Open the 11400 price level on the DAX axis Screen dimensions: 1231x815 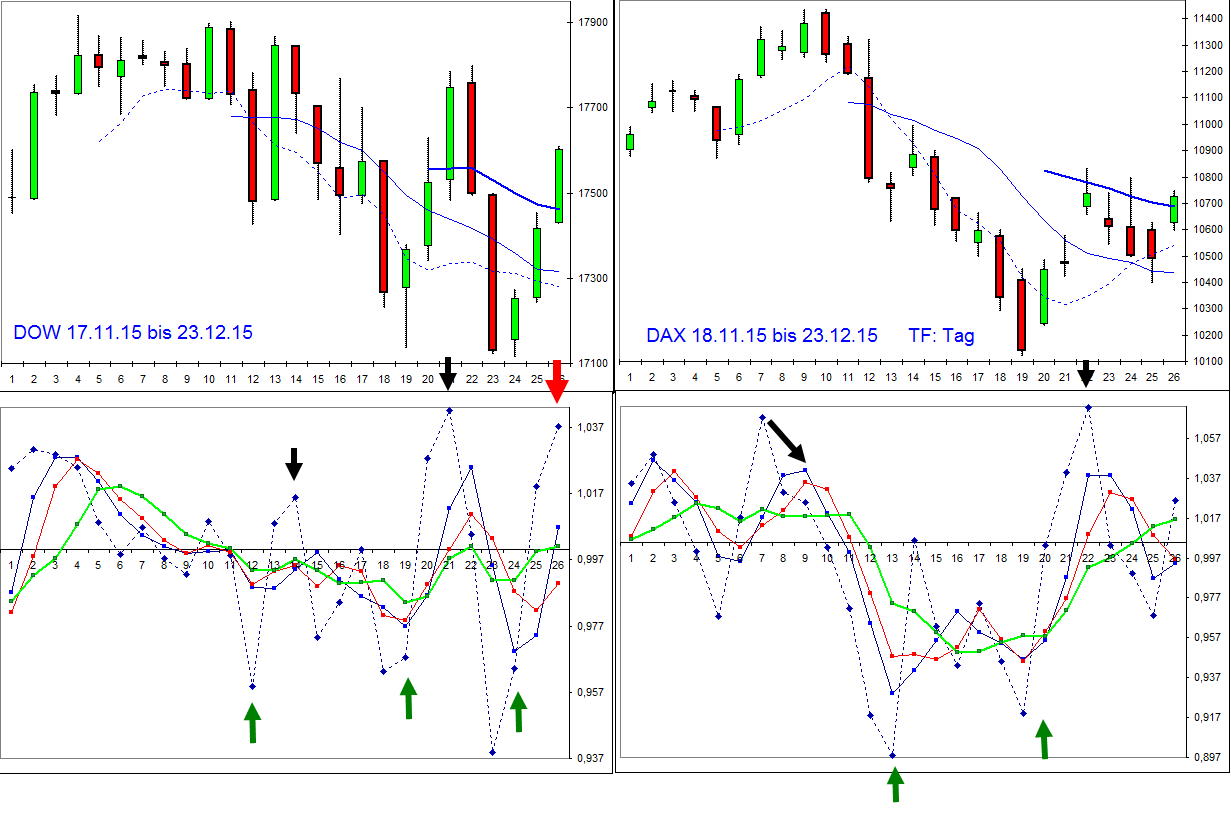click(x=1207, y=18)
